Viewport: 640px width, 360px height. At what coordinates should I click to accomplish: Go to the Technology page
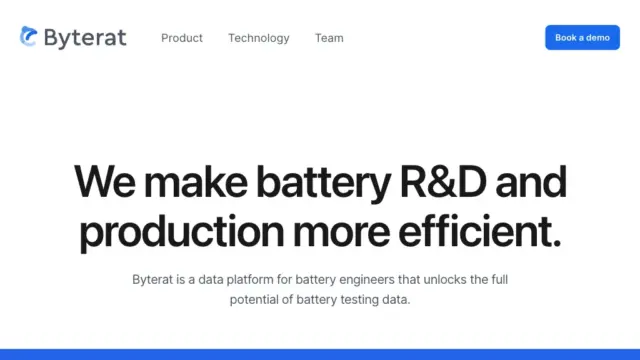click(x=259, y=38)
